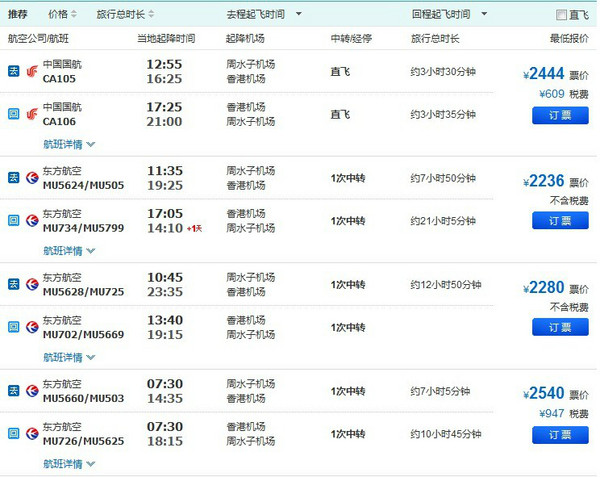Expand 航班详情 under MU734/MU5799
This screenshot has height=477, width=600.
pyautogui.click(x=69, y=250)
